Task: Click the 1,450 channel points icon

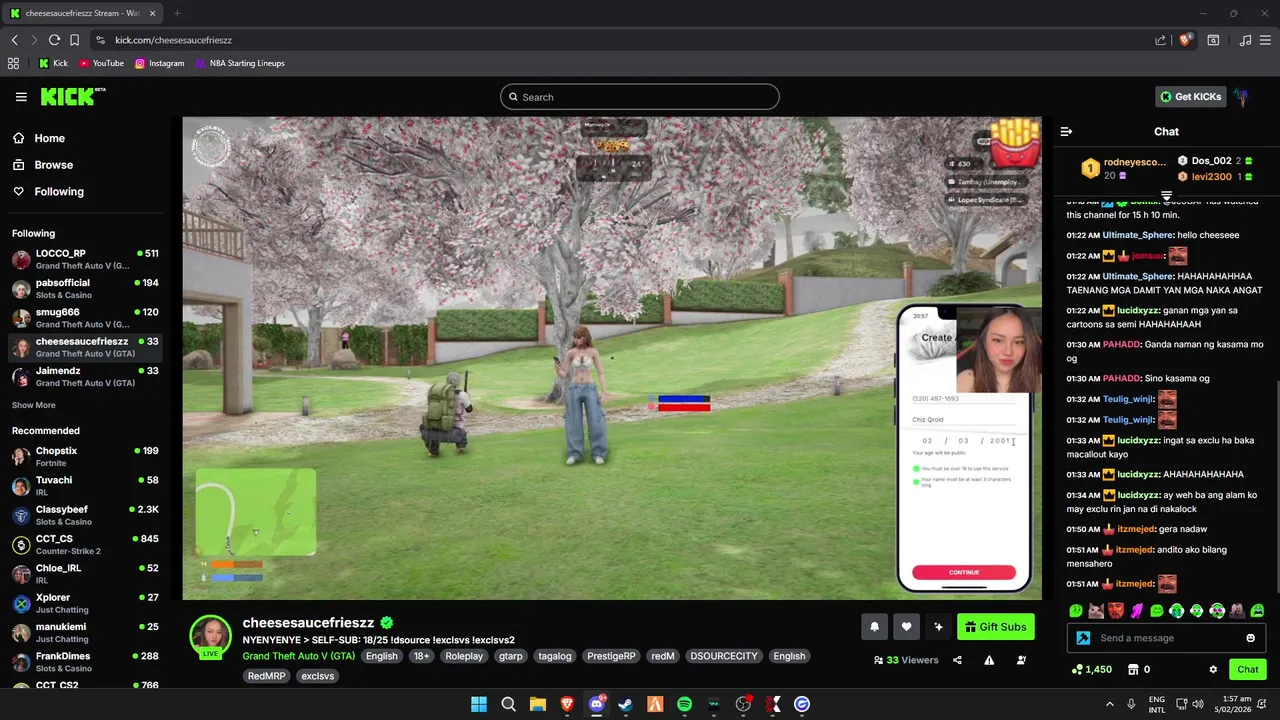Action: 1078,670
